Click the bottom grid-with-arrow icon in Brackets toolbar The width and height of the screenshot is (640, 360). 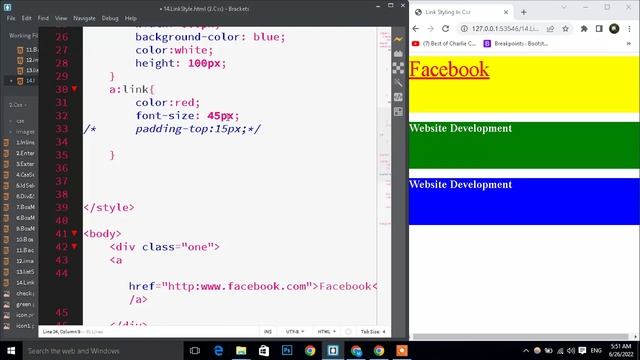[x=398, y=111]
